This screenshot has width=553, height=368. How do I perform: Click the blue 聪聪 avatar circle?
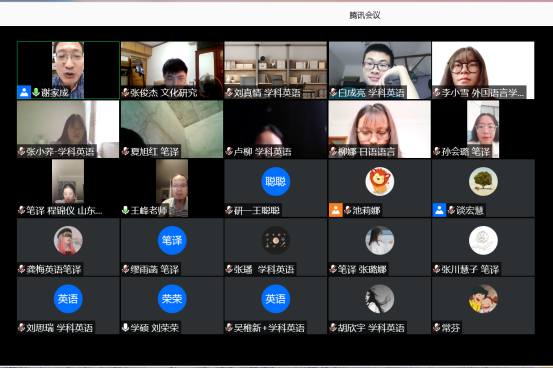click(x=275, y=181)
